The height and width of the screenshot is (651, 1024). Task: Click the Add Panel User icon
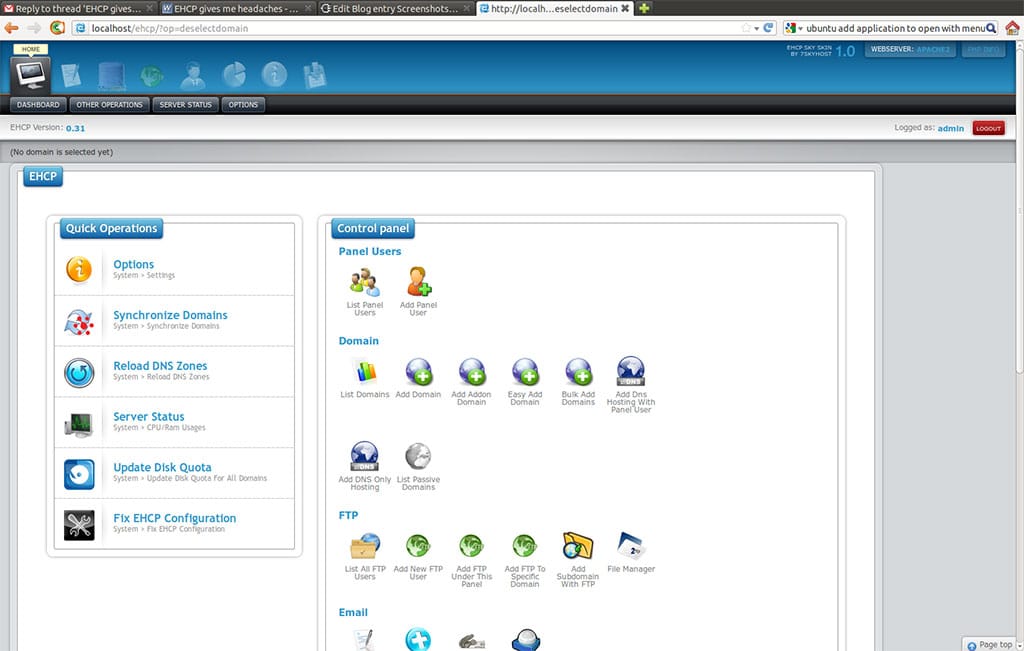(418, 280)
